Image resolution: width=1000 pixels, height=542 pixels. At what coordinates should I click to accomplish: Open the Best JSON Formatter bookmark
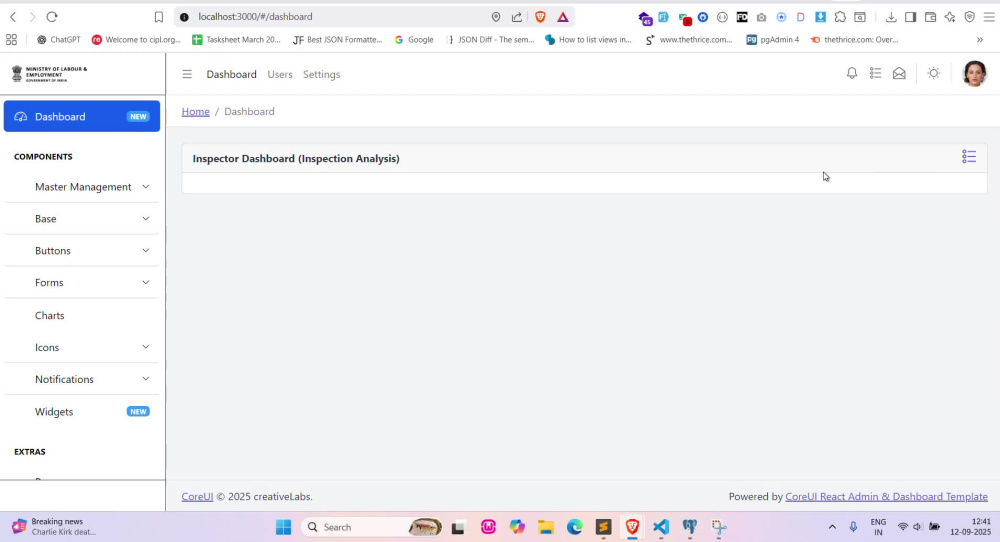tap(337, 40)
